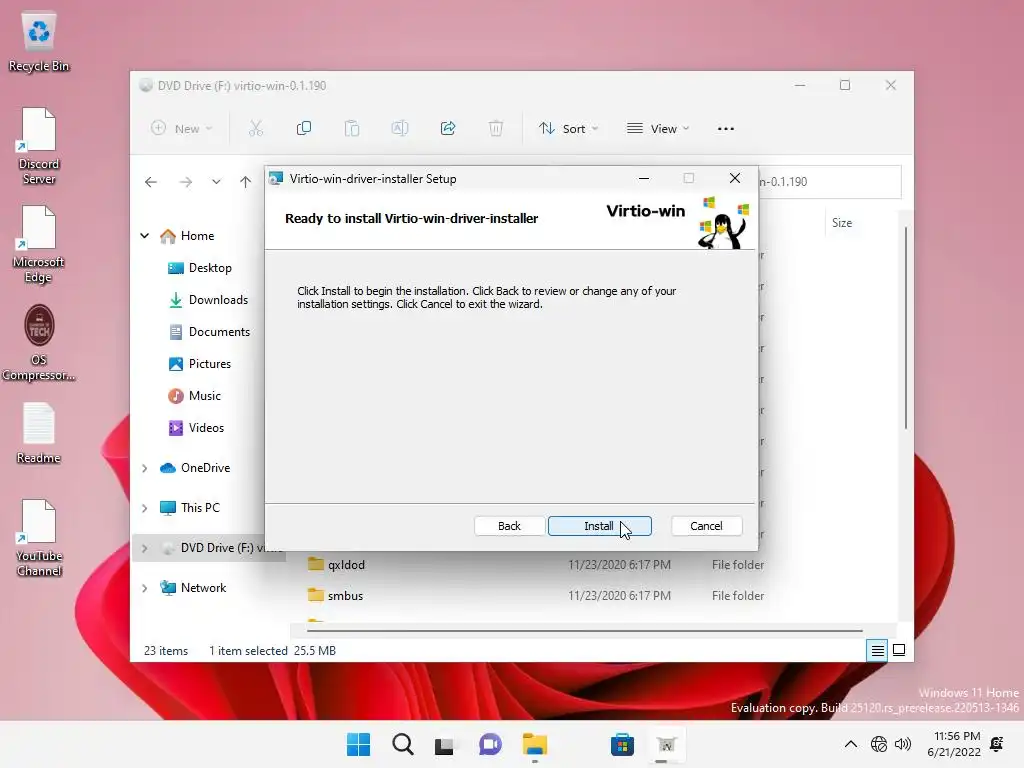Screen dimensions: 1024x768
Task: Expand the This PC node
Action: [145, 508]
